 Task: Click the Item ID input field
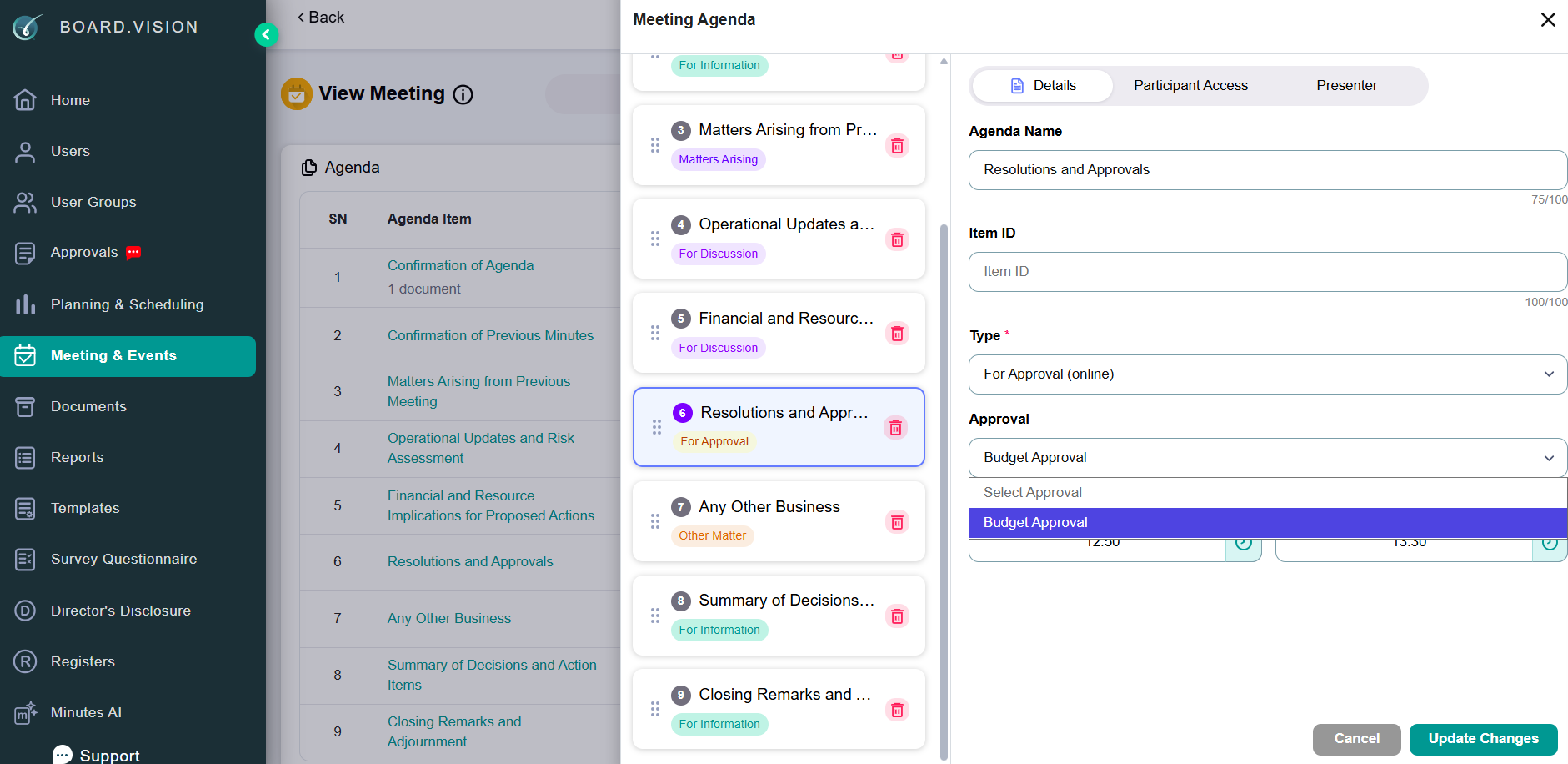[x=1268, y=272]
